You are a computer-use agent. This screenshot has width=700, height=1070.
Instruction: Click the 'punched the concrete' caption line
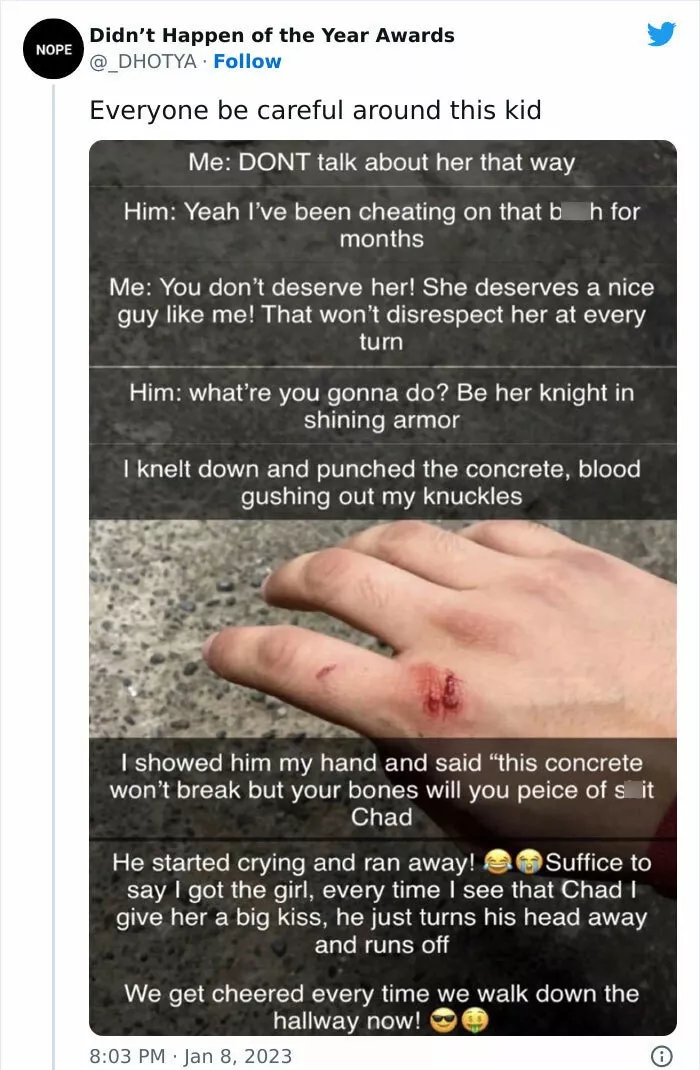click(383, 482)
